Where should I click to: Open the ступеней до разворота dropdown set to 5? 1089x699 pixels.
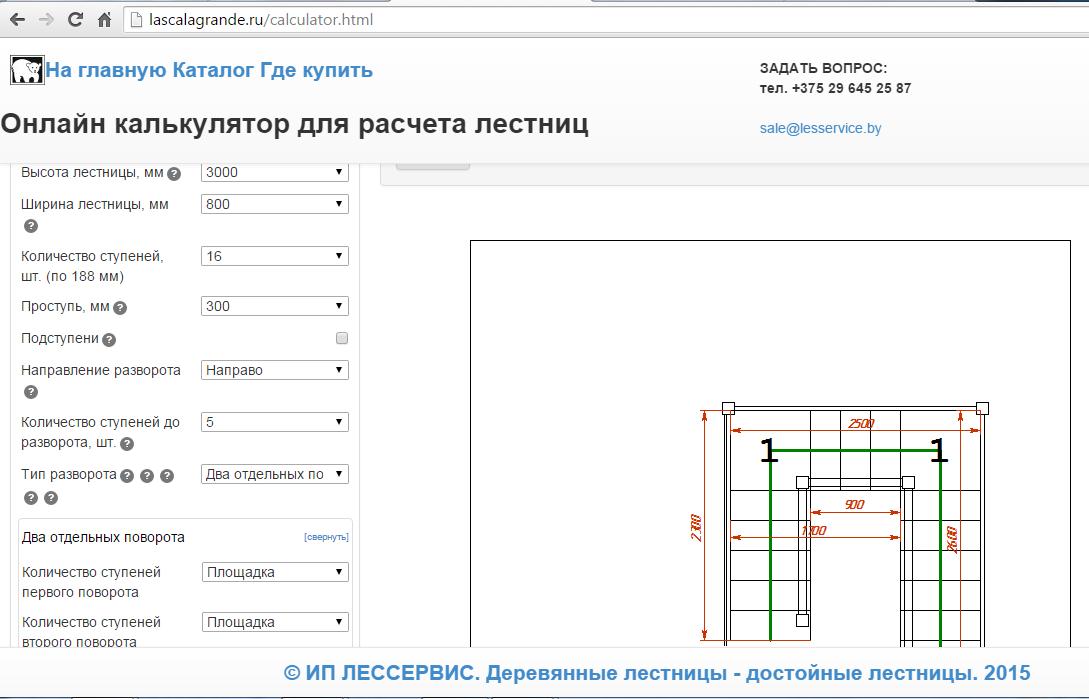coord(275,422)
